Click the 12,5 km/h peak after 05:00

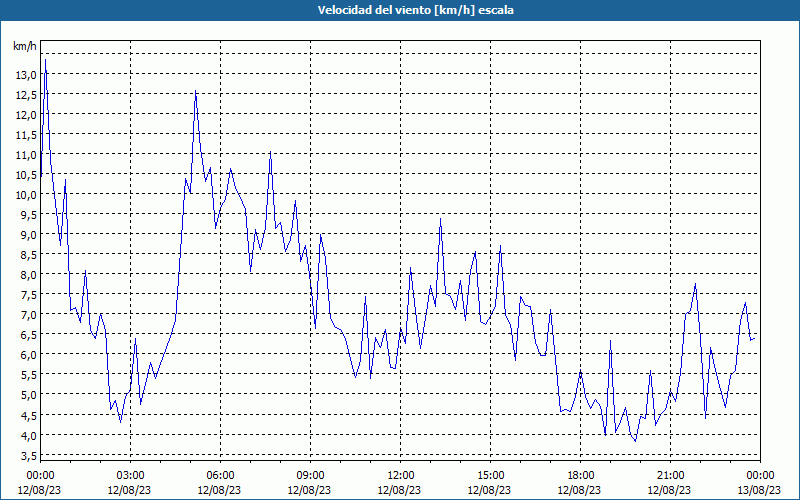tap(195, 91)
